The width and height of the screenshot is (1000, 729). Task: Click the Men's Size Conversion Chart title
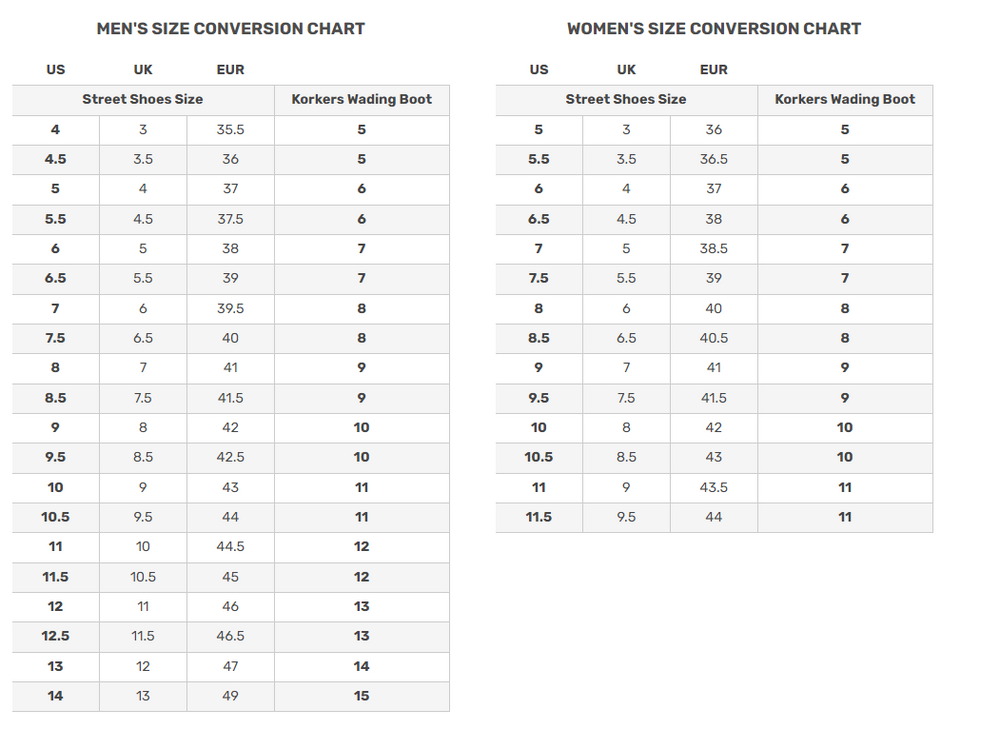pos(230,29)
